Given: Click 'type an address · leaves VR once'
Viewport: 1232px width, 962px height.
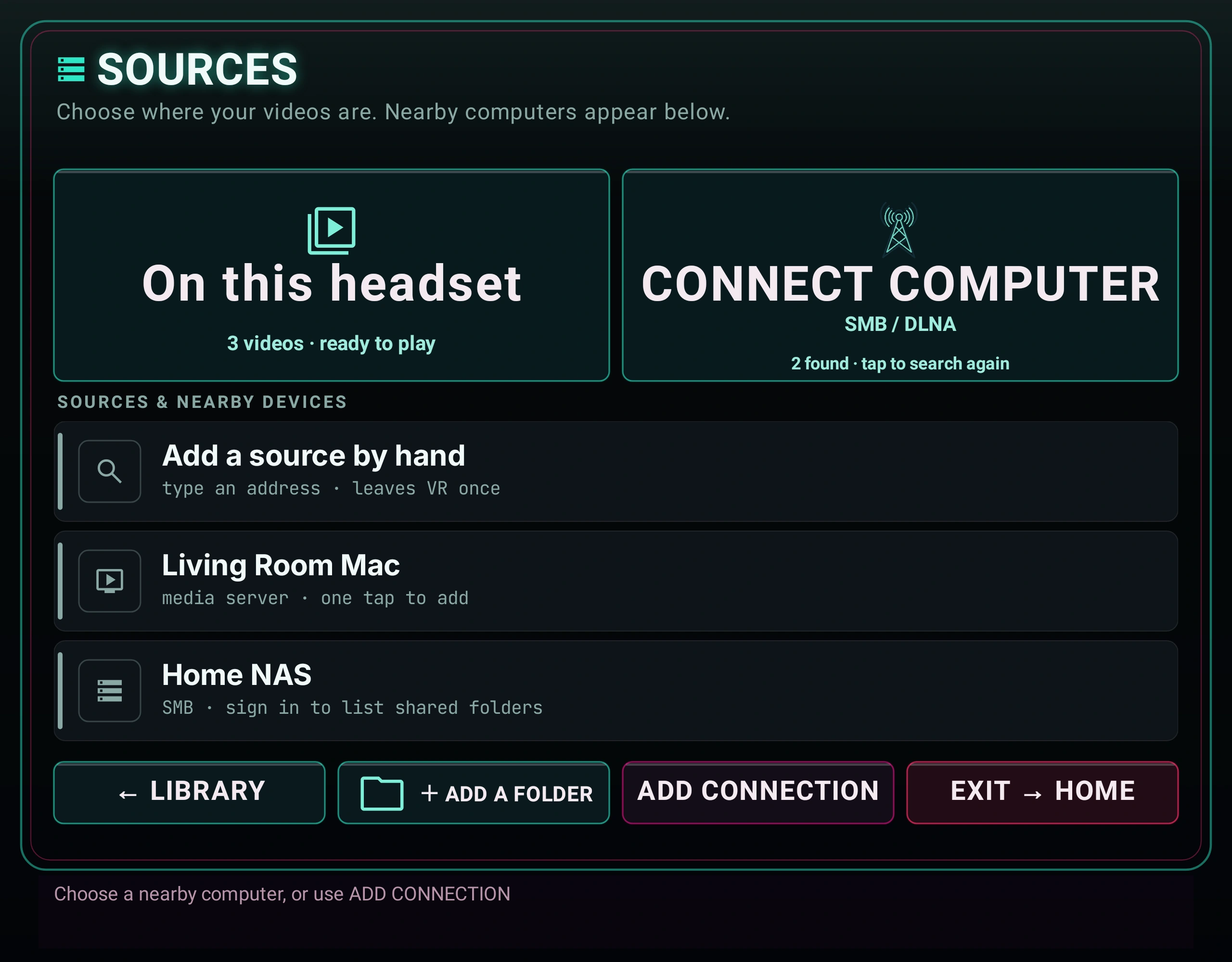Looking at the screenshot, I should pyautogui.click(x=331, y=488).
